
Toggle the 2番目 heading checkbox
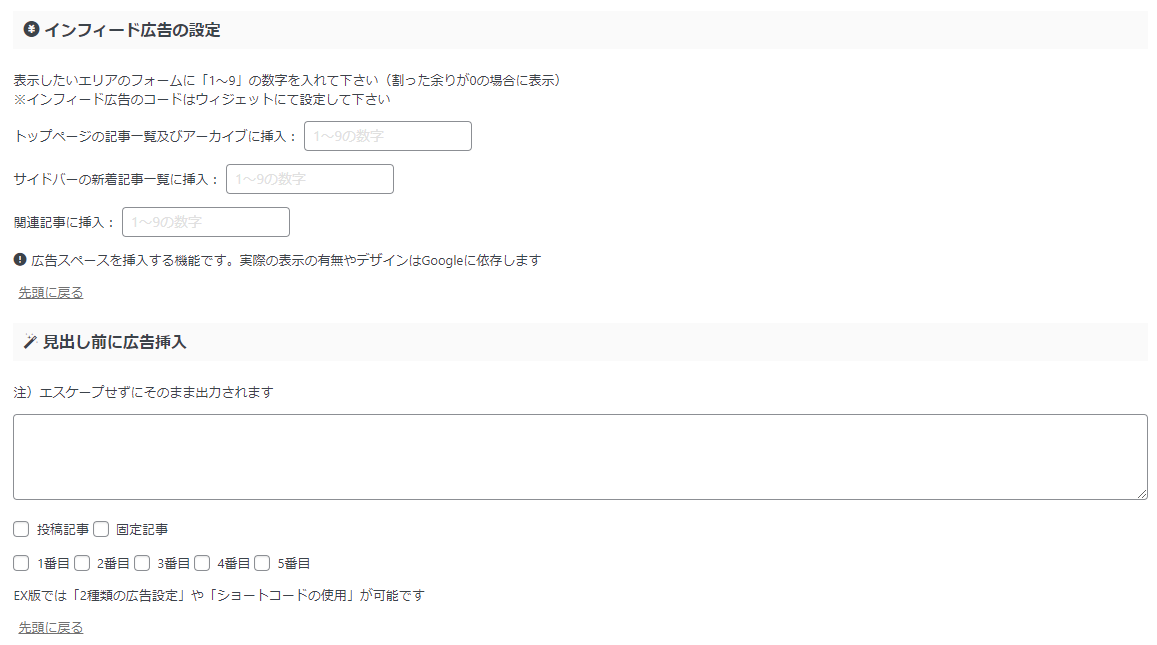[82, 563]
